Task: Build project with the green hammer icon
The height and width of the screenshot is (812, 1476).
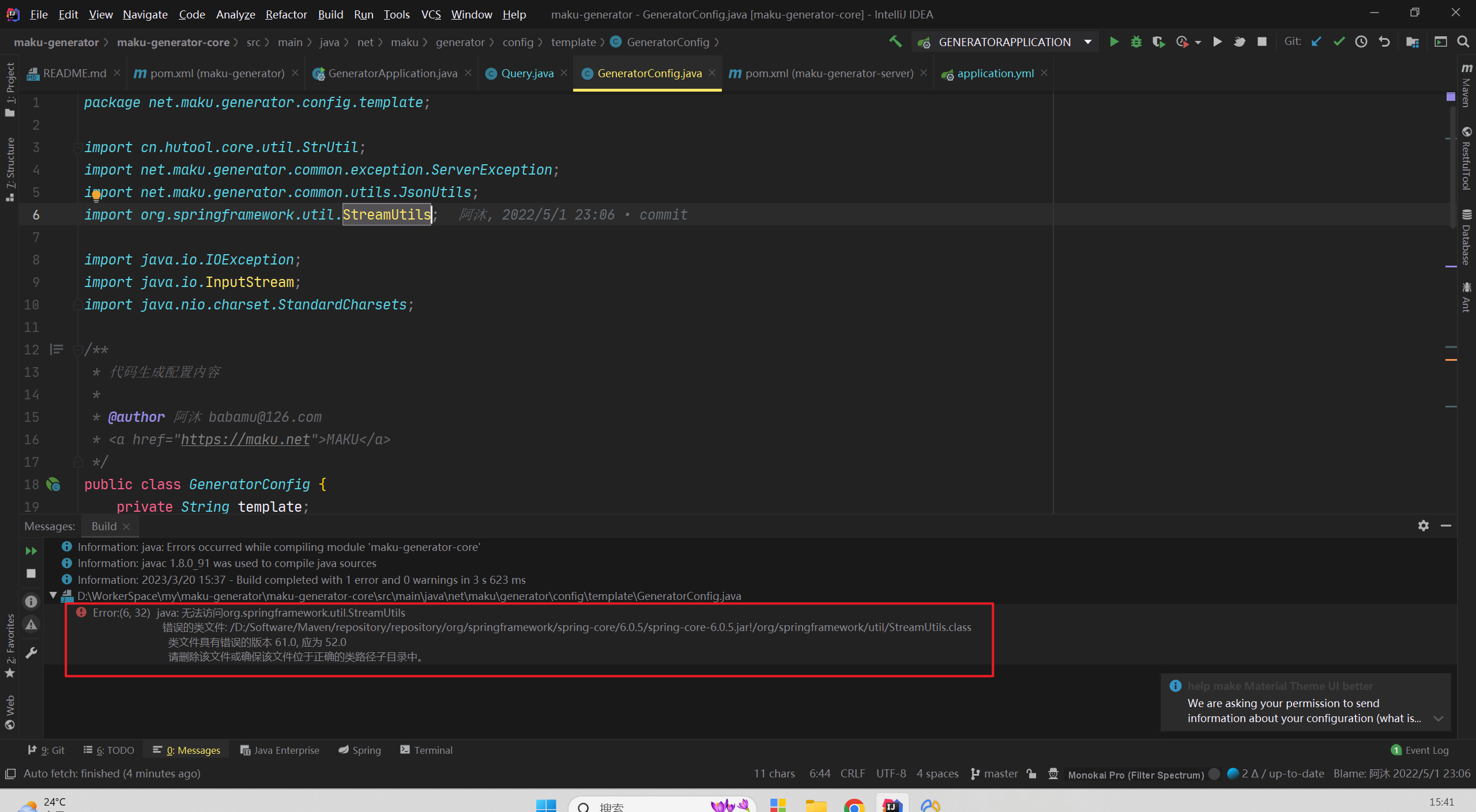Action: tap(895, 41)
